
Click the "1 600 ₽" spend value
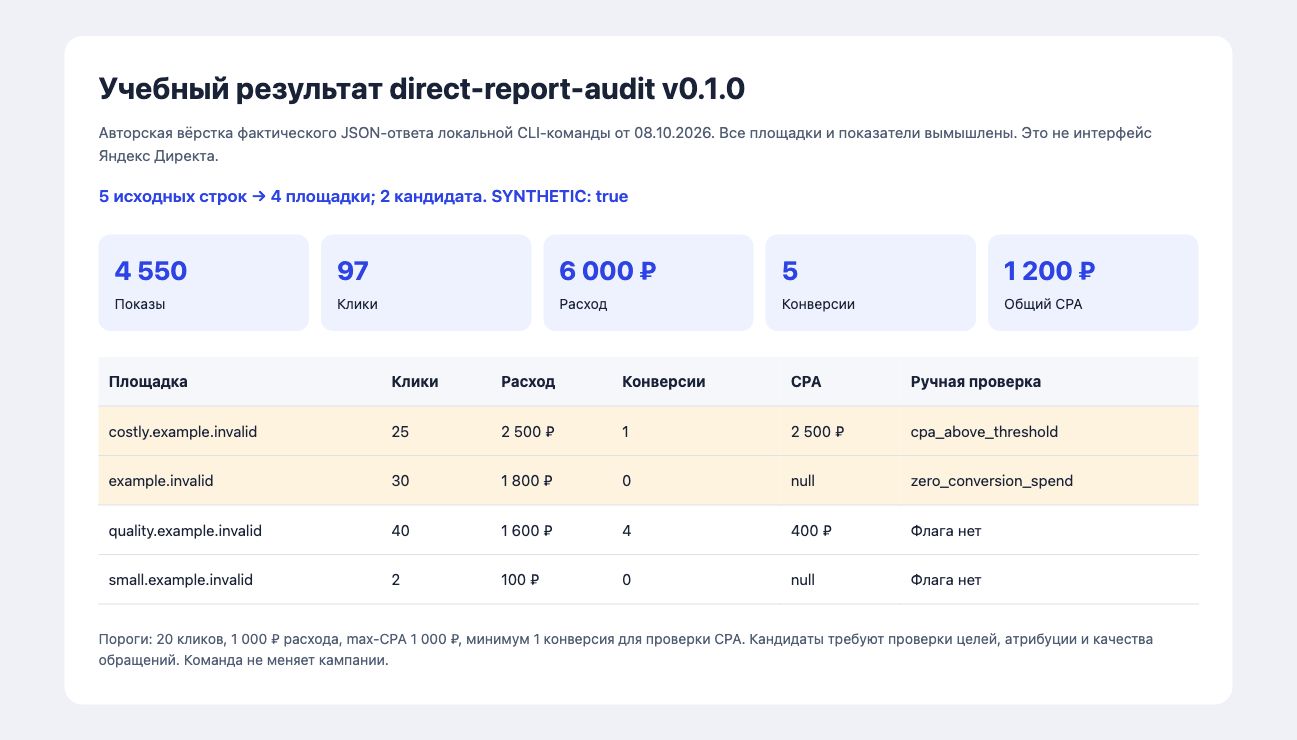[527, 531]
